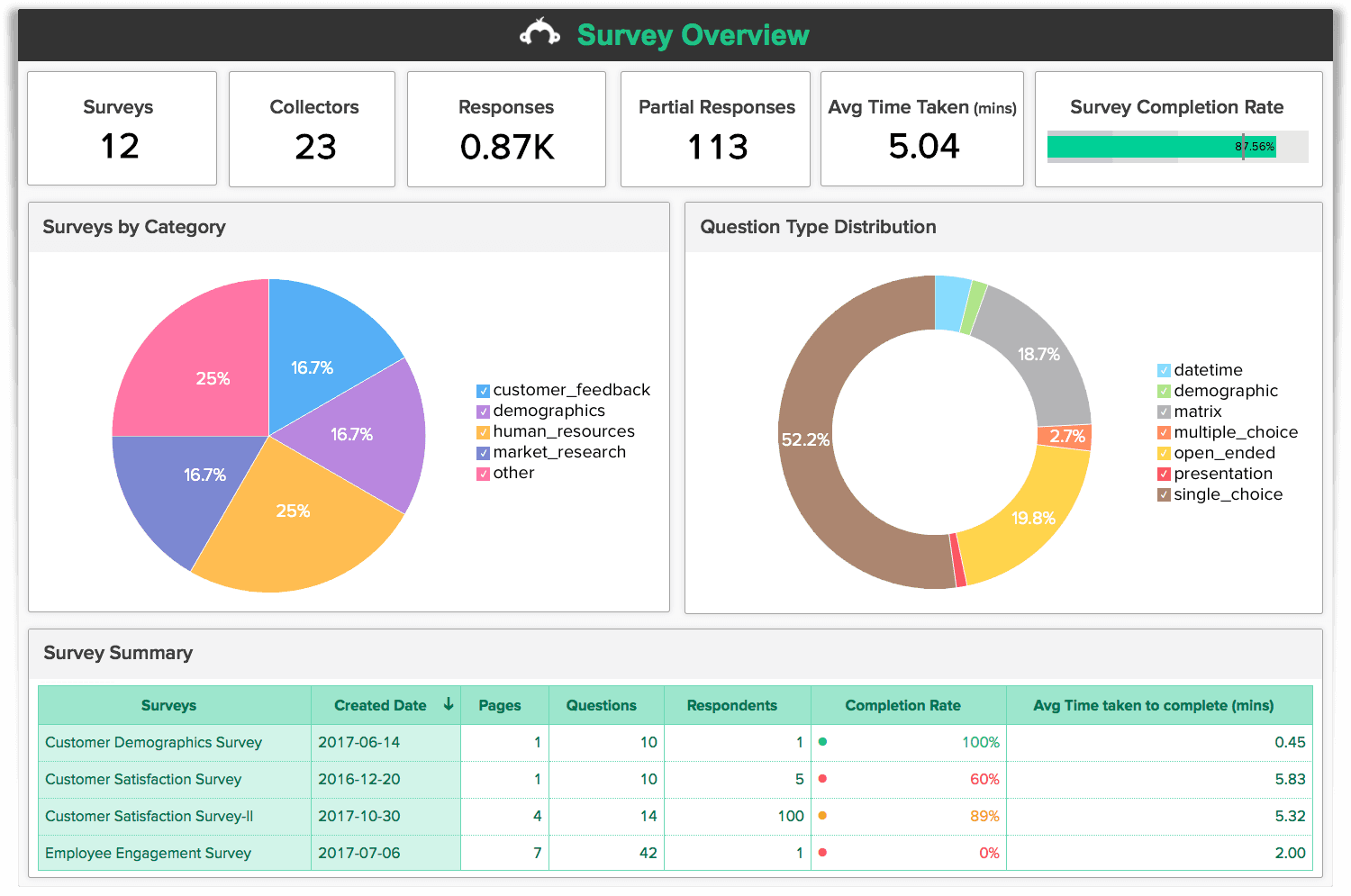Select the Employee Engagement Survey link
This screenshot has width=1351, height=896.
click(148, 853)
